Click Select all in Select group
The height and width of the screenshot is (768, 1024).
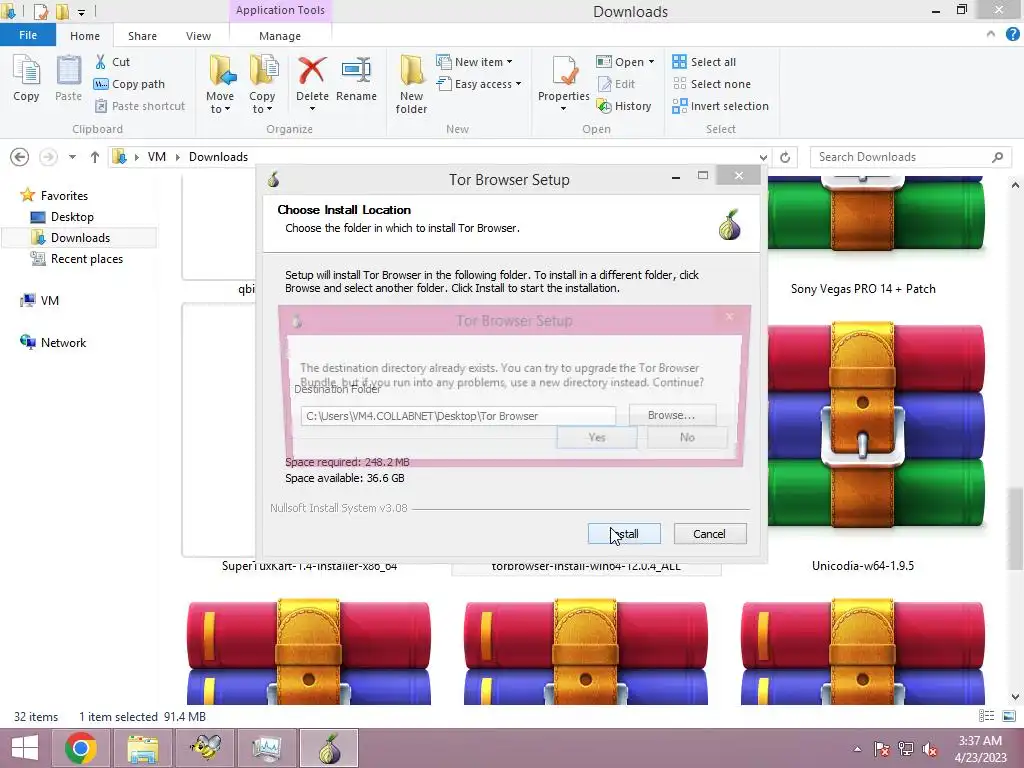[x=704, y=62]
